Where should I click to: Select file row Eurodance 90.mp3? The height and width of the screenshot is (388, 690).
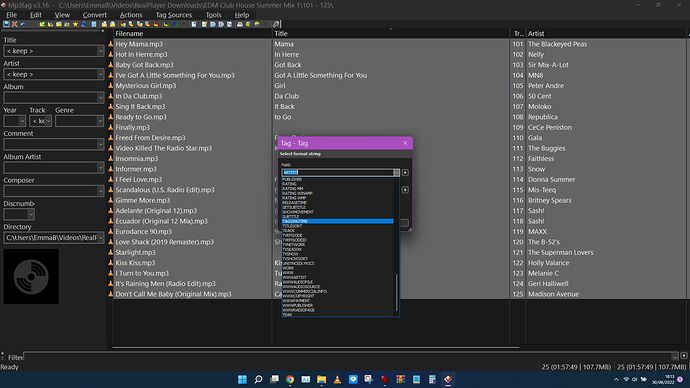coord(193,231)
